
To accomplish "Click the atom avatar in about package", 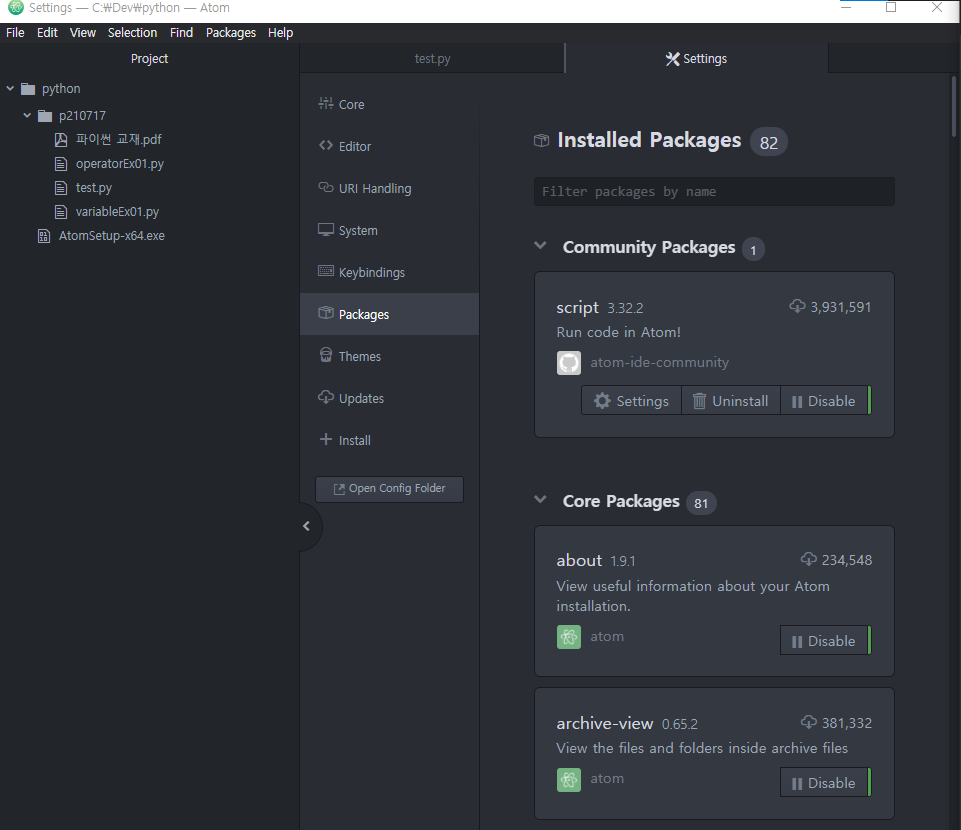I will pos(569,637).
